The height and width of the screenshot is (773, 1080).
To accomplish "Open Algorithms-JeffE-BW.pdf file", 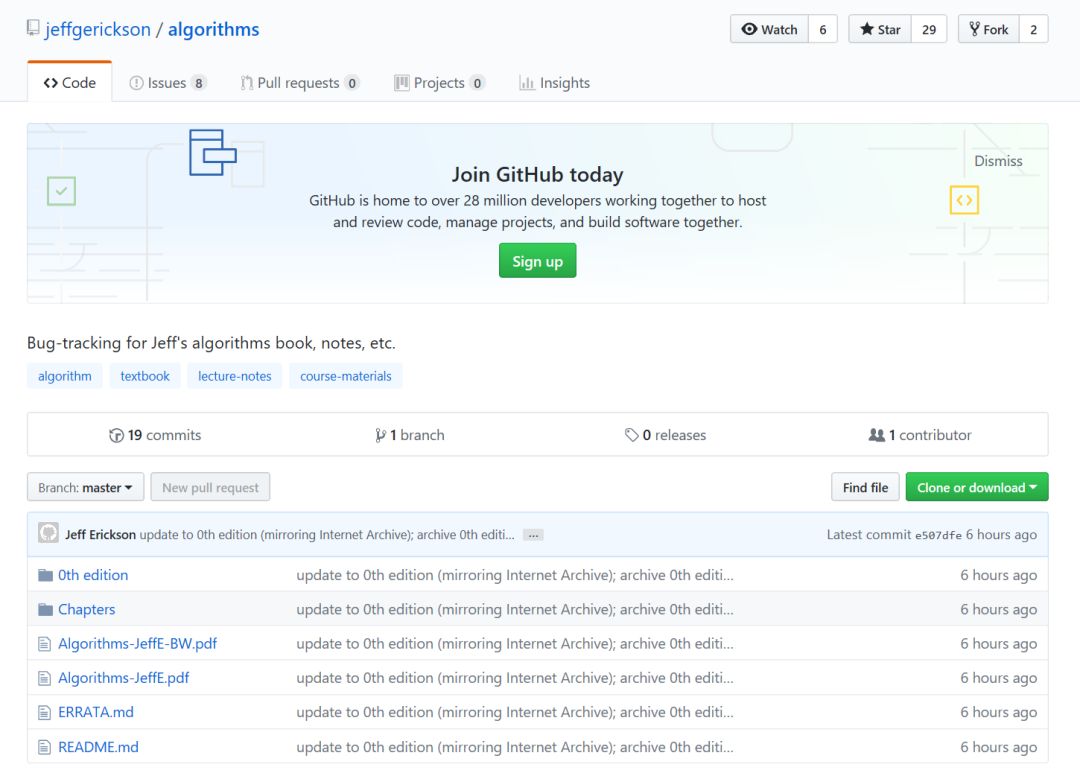I will pos(138,643).
